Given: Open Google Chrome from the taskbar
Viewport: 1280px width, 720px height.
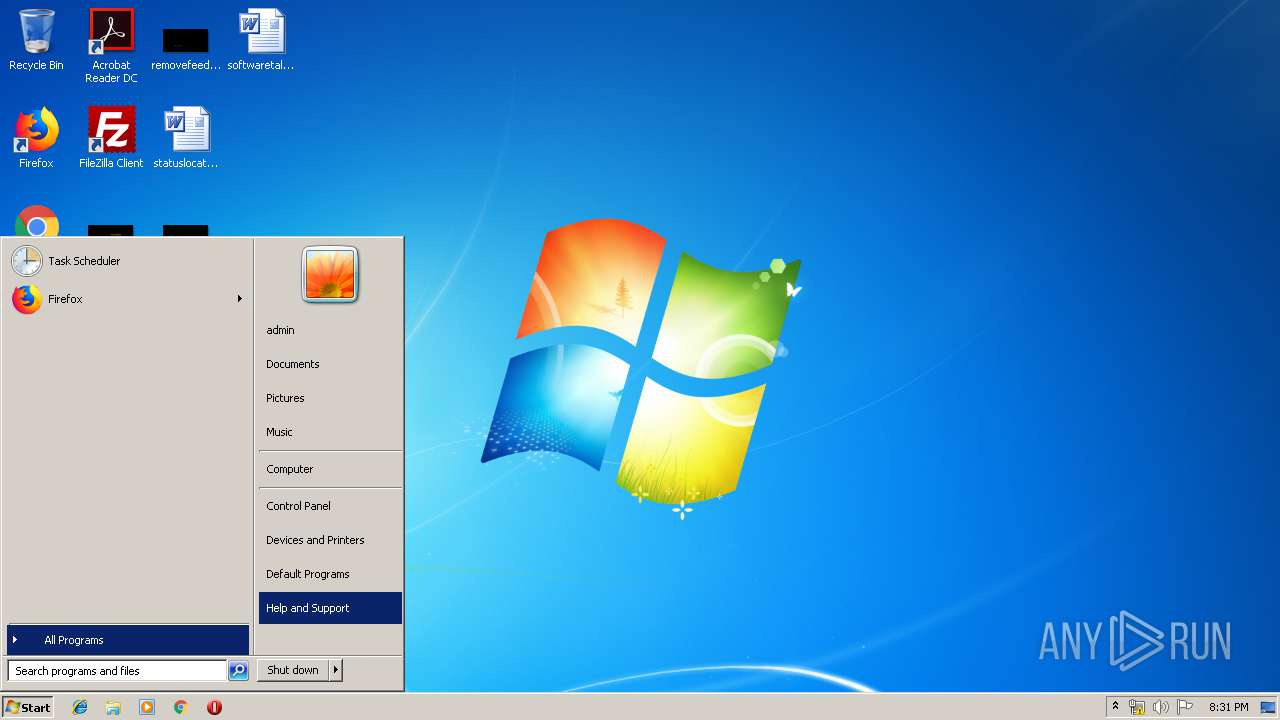Looking at the screenshot, I should [x=180, y=707].
